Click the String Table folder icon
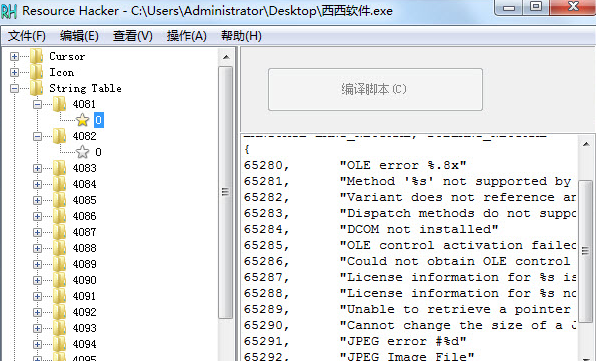This screenshot has height=361, width=596. (x=36, y=88)
